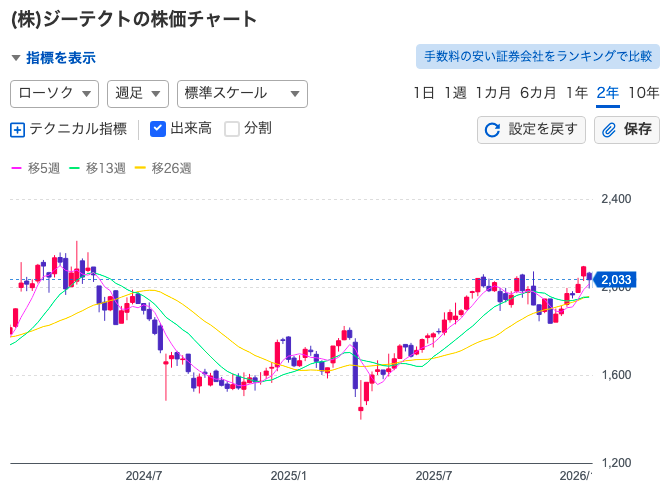672x489 pixels.
Task: Enable the 分割 checkbox
Action: (232, 128)
